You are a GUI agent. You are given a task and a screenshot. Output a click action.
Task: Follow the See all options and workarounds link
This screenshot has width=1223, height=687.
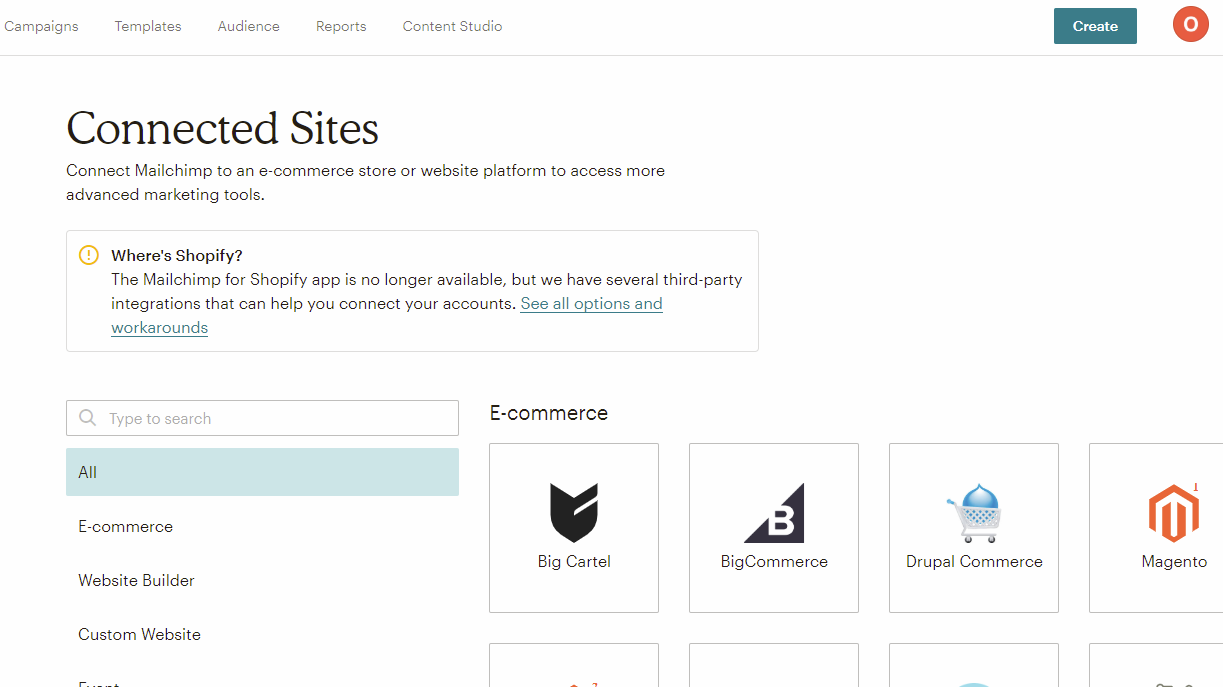(591, 304)
